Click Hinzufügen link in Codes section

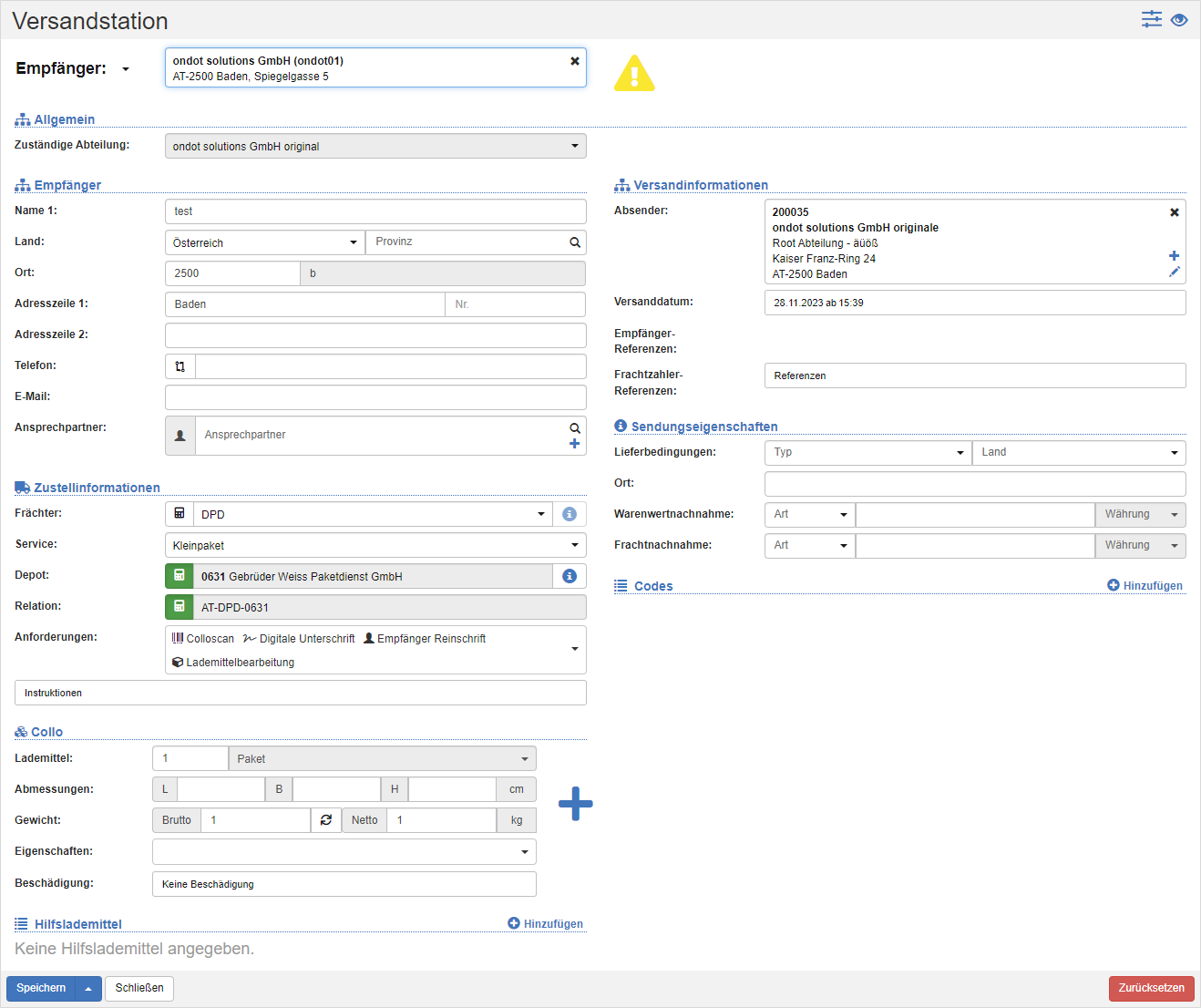coord(1145,586)
